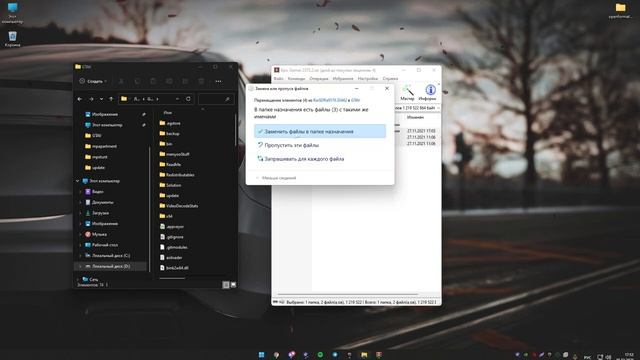Screen dimensions: 640x360
Task: Click the Delete trash icon in Explorer toolbar
Action: [201, 81]
